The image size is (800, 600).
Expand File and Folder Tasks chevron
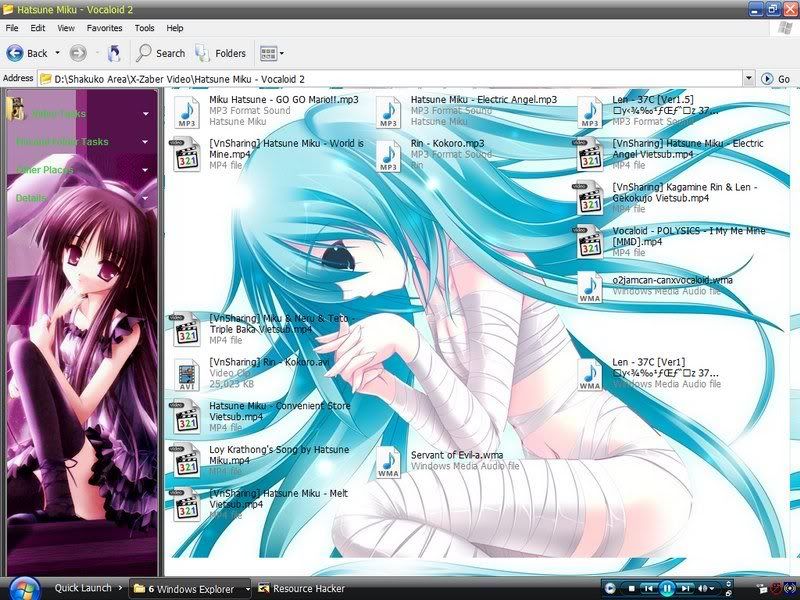point(145,142)
